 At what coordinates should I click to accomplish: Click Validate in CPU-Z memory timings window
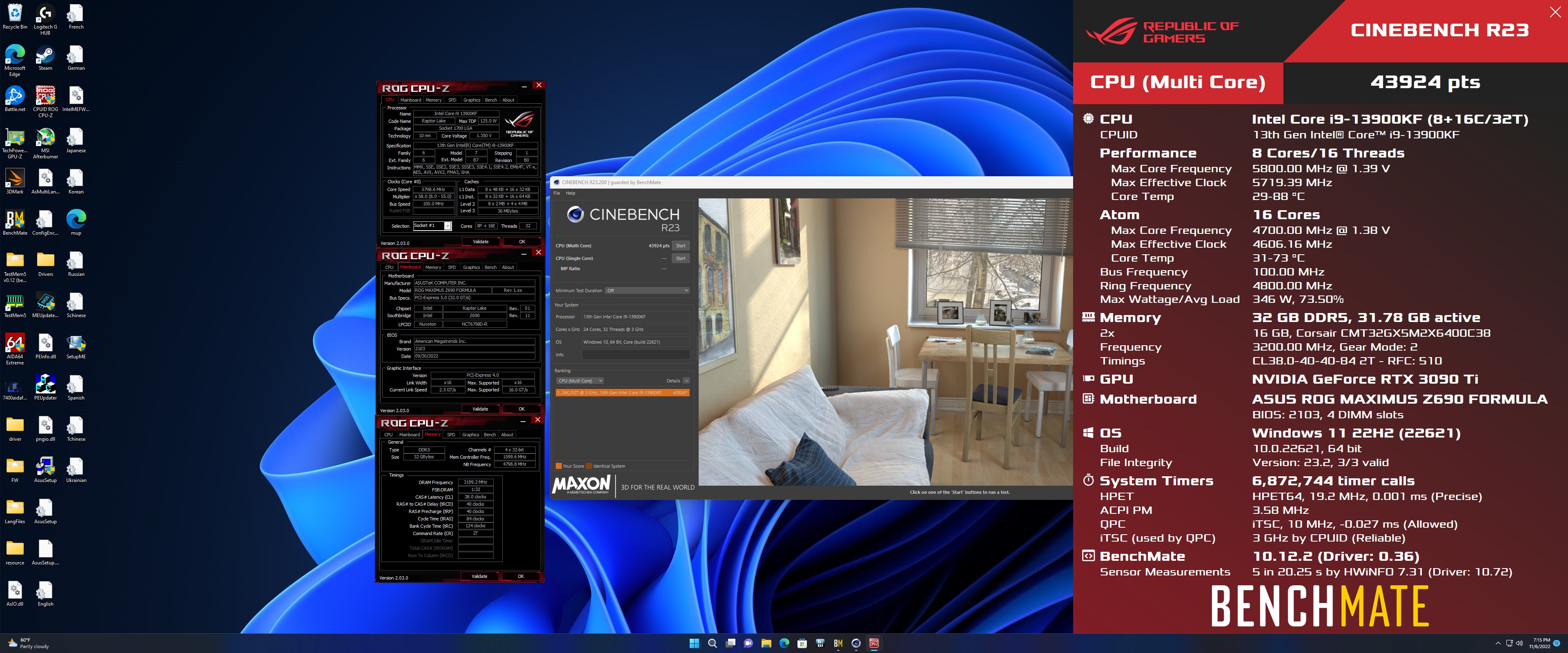pyautogui.click(x=480, y=576)
